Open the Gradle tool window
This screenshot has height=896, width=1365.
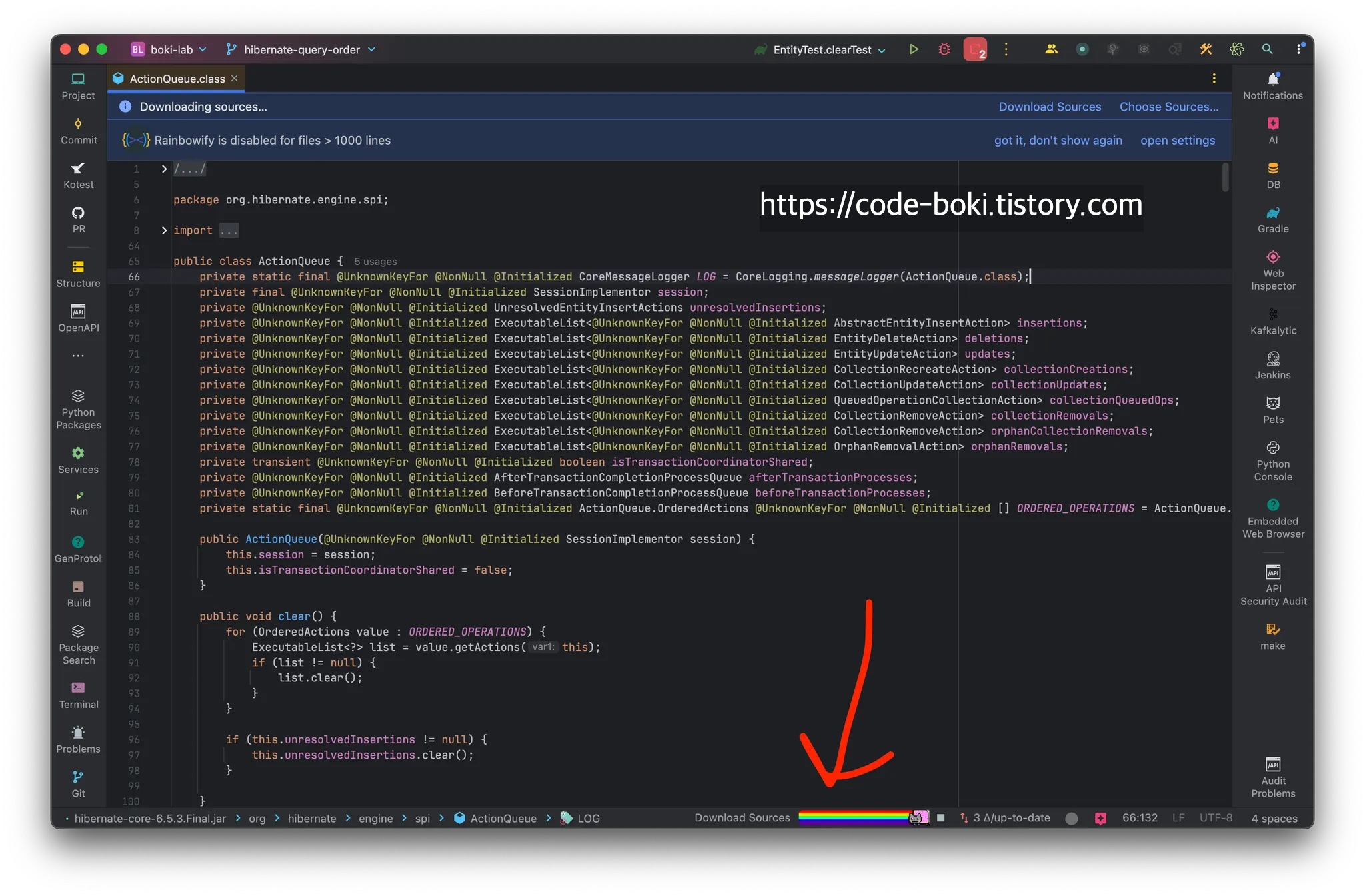pyautogui.click(x=1272, y=220)
